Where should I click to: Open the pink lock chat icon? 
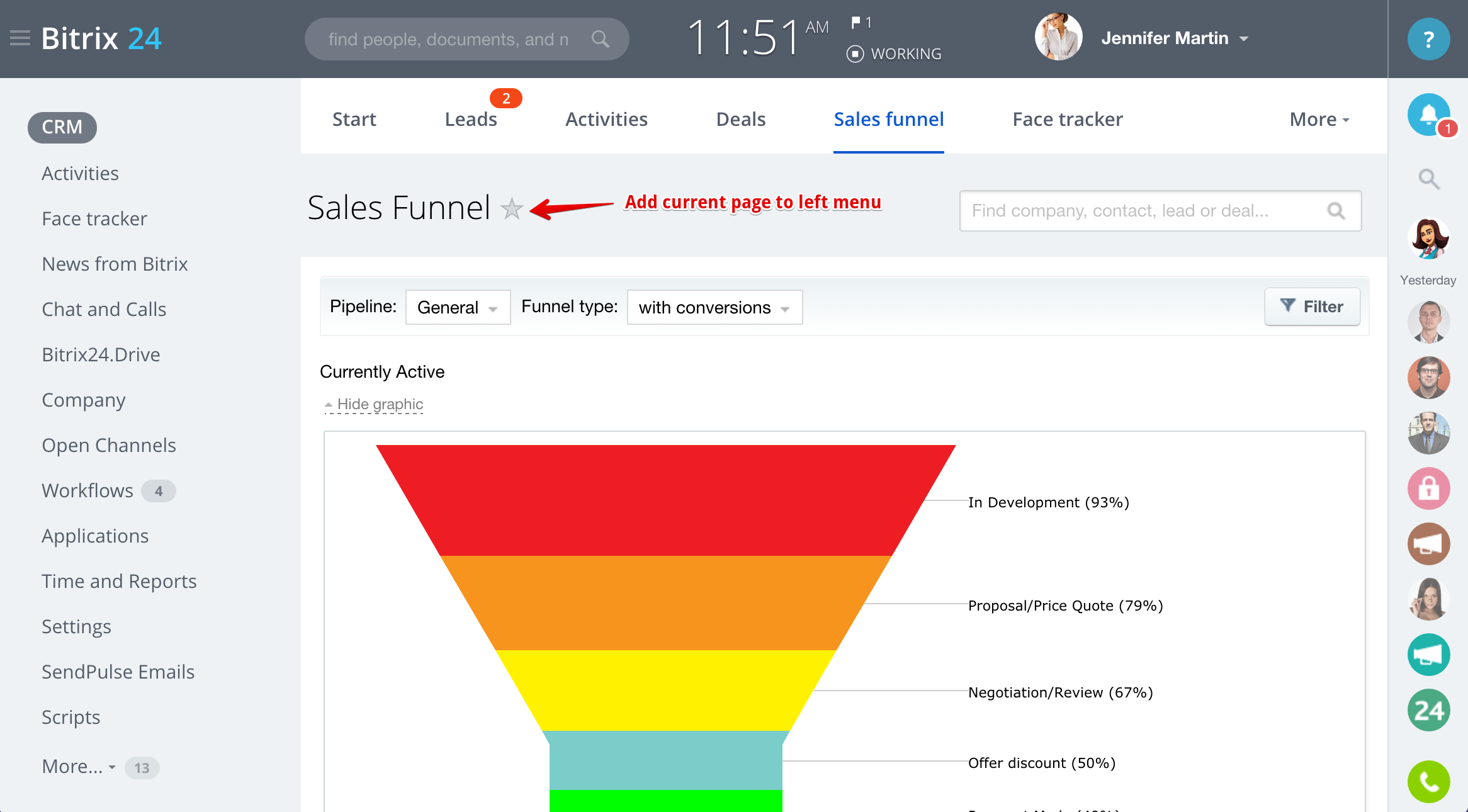click(x=1428, y=488)
